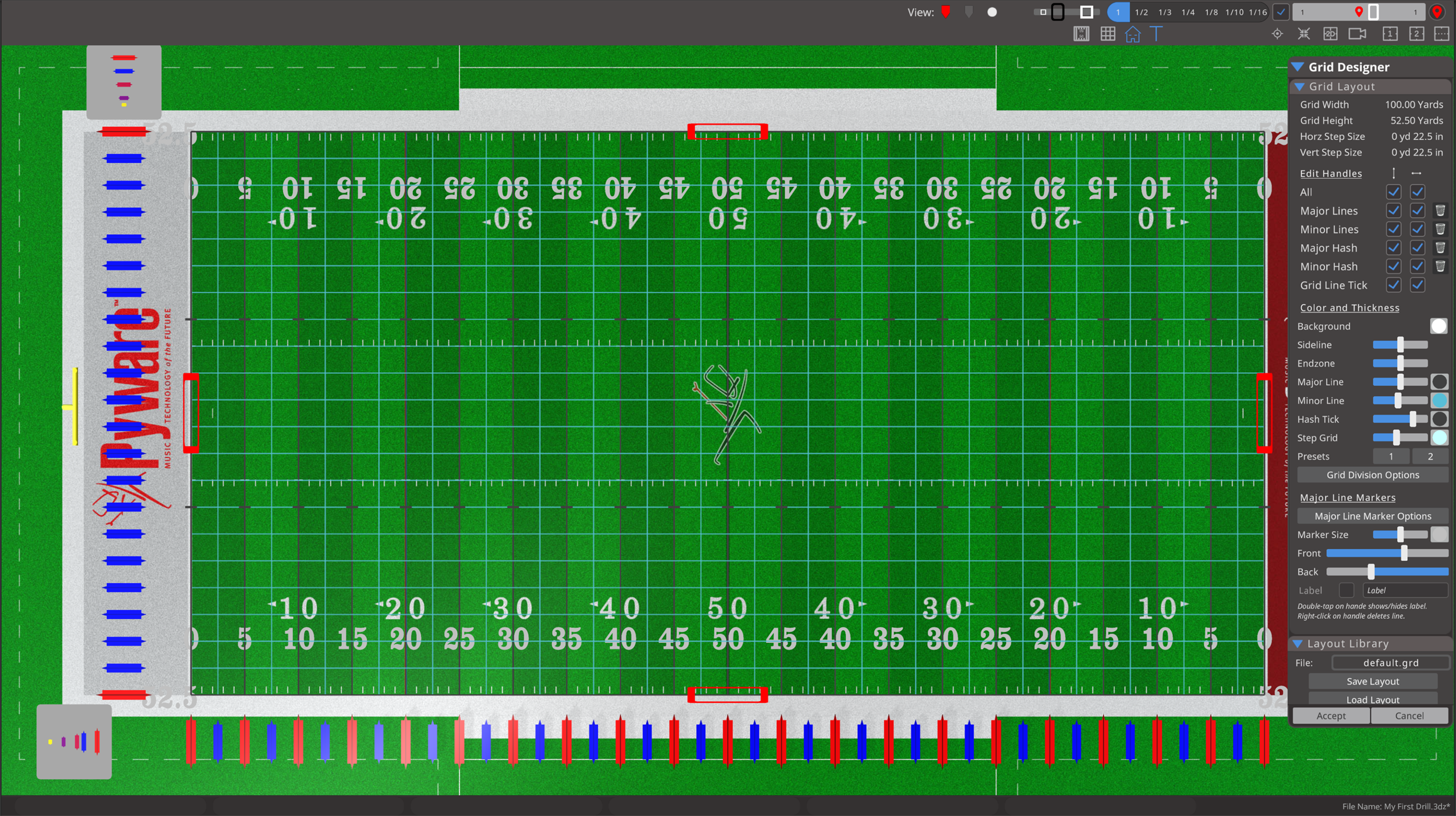Select the 1/8 step subdivision tab

(x=1211, y=12)
